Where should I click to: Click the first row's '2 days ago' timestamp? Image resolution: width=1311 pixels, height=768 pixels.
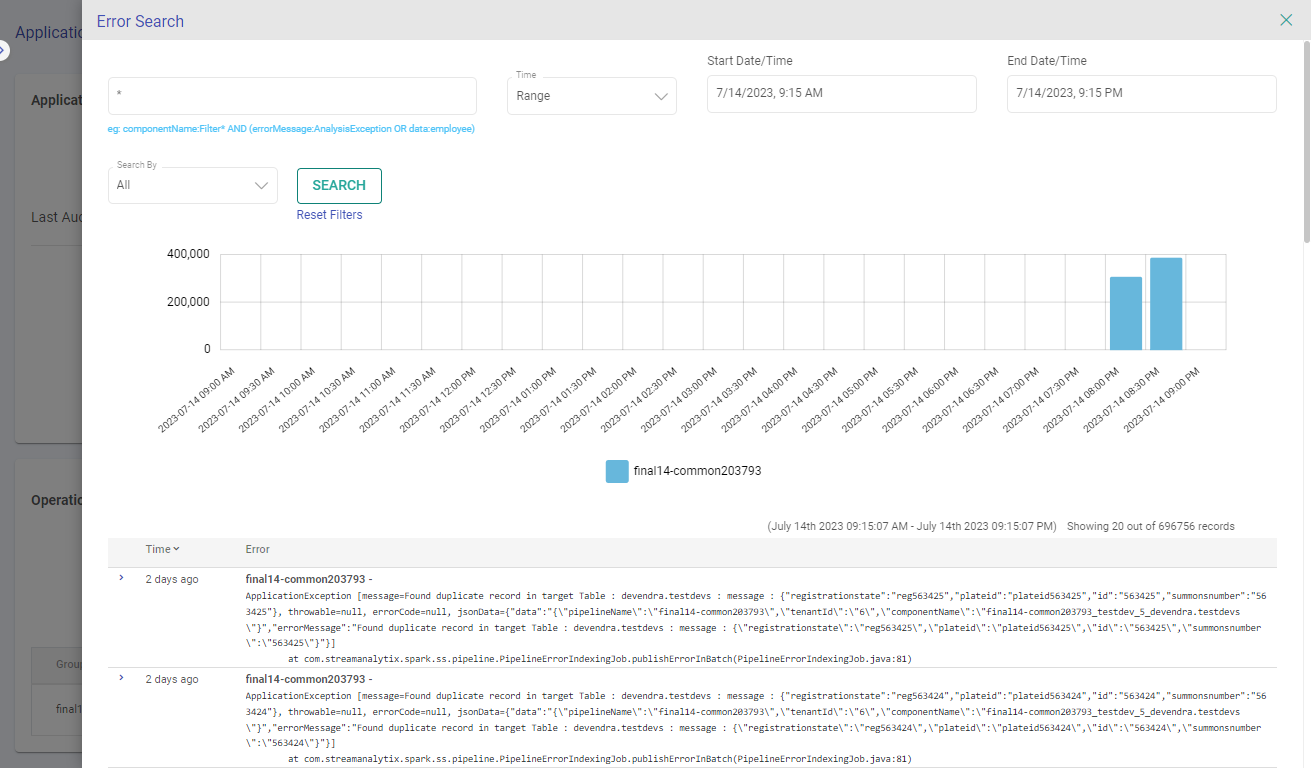point(172,579)
